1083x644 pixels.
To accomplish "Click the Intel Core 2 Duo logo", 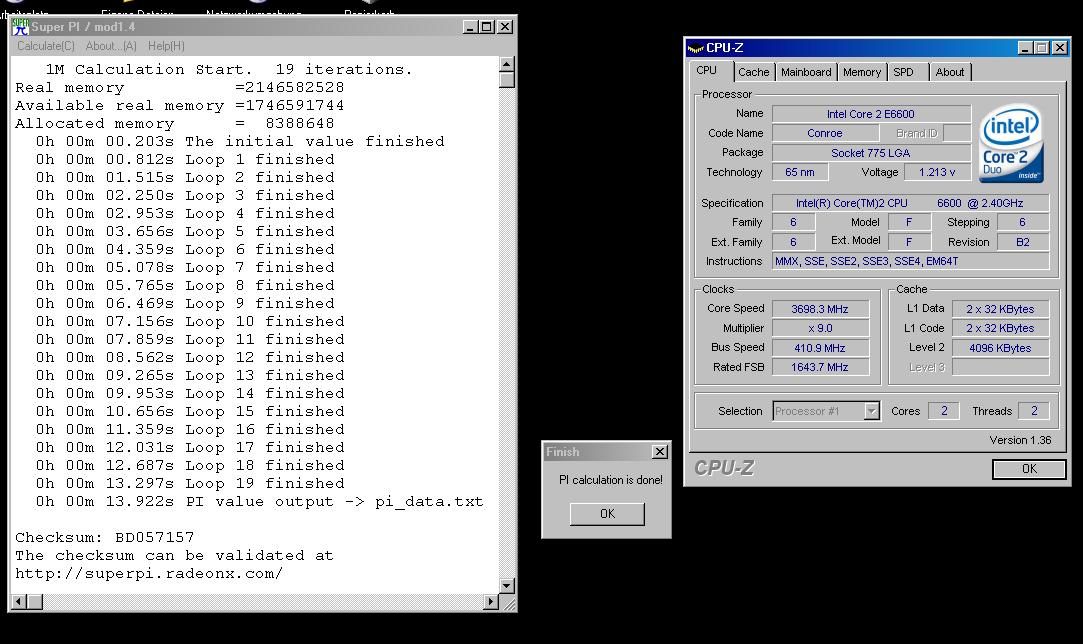I will pos(1012,144).
